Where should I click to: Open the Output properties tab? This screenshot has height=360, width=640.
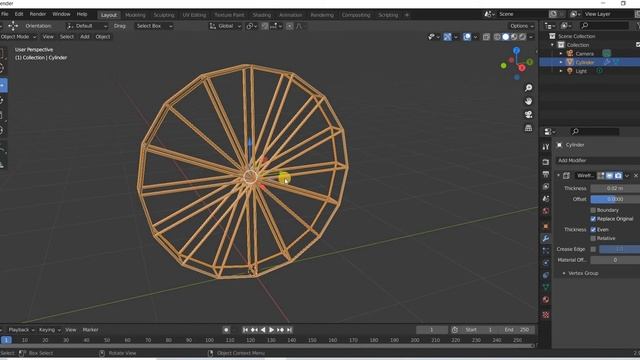pyautogui.click(x=546, y=174)
